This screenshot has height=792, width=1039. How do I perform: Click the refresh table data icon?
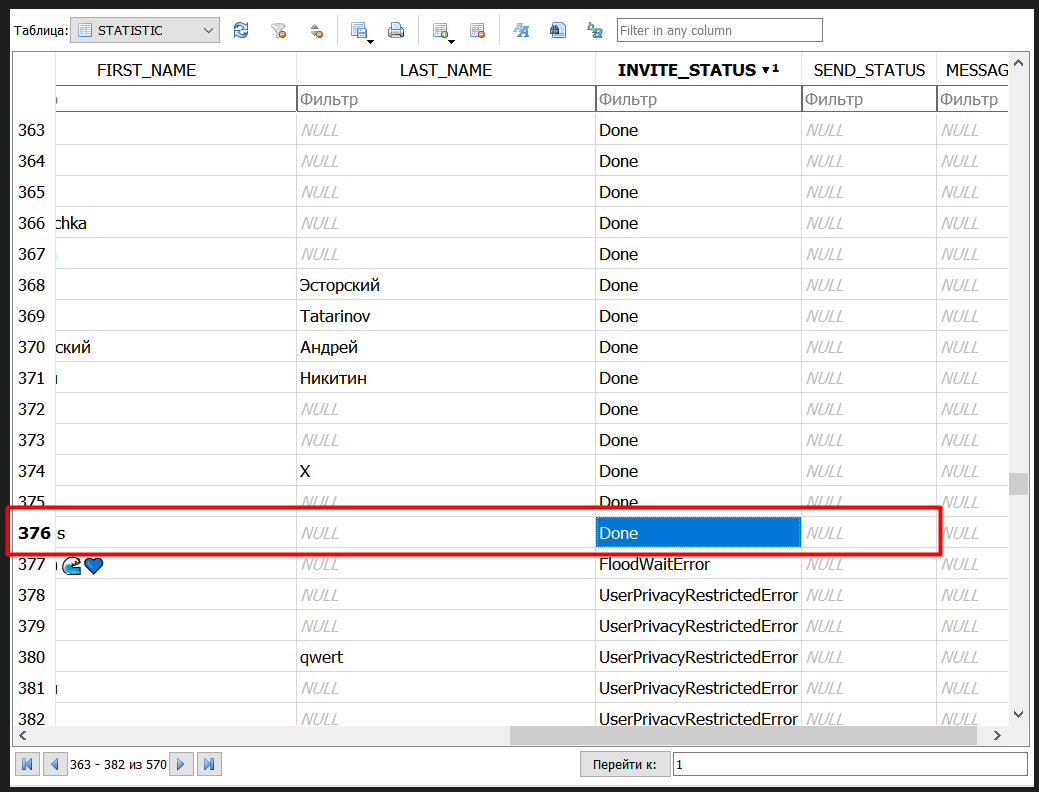(x=241, y=31)
